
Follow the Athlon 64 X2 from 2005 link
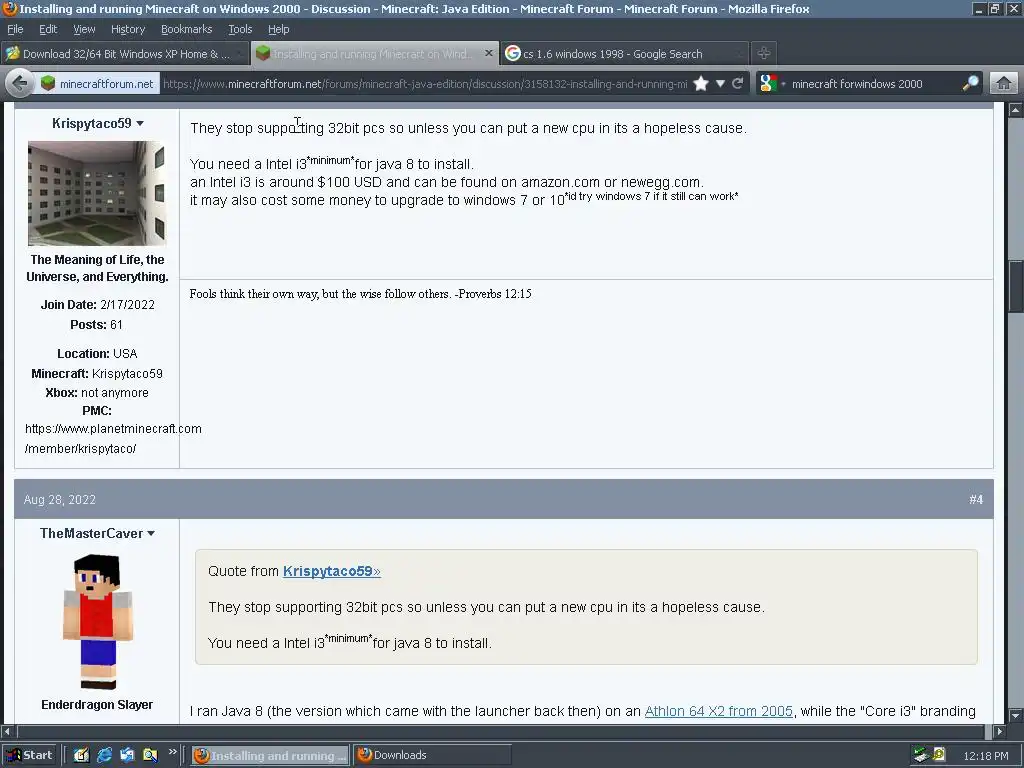tap(718, 711)
